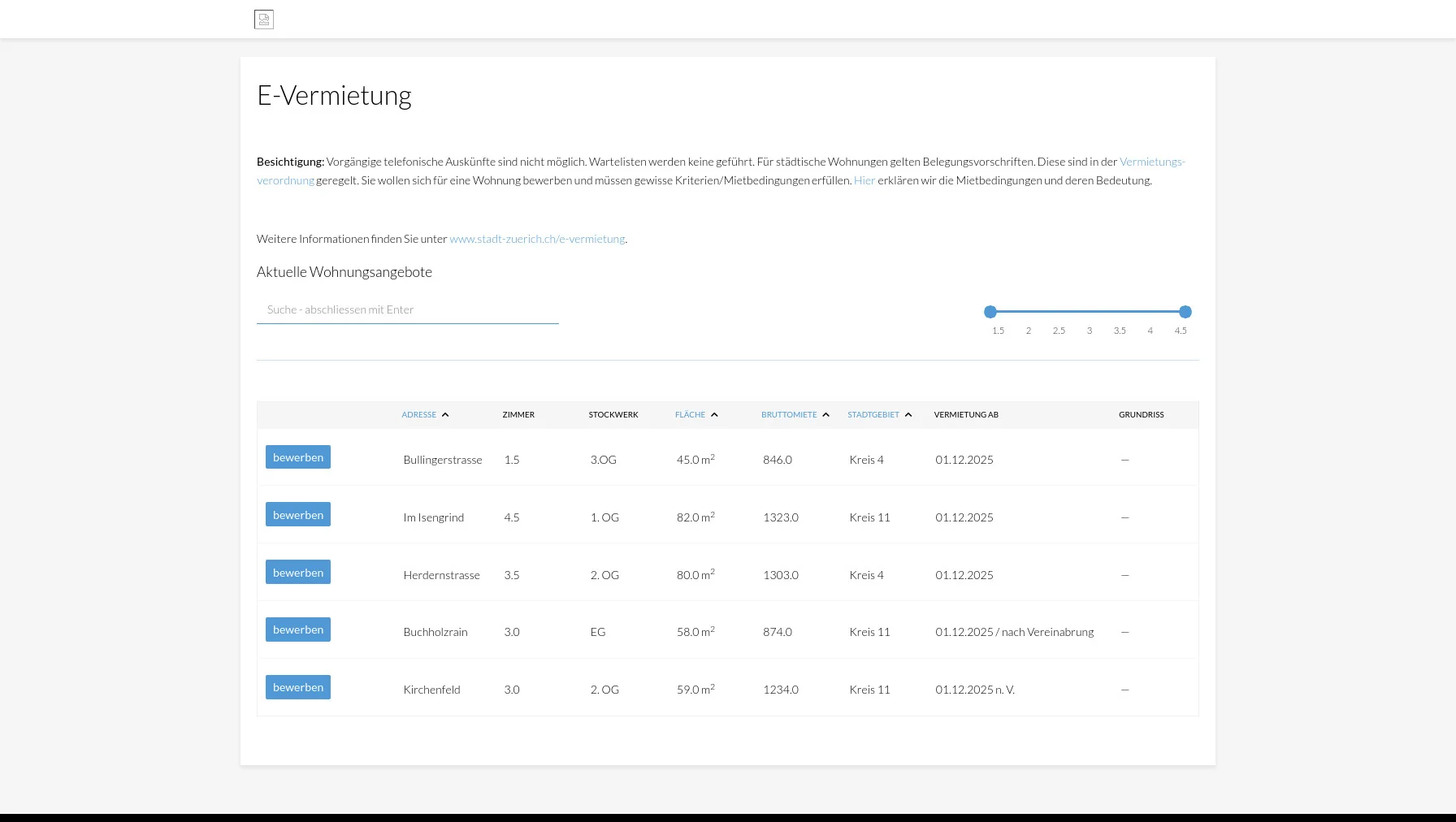Apply for the Bullingerstrasse apartment
The width and height of the screenshot is (1456, 822).
297,457
